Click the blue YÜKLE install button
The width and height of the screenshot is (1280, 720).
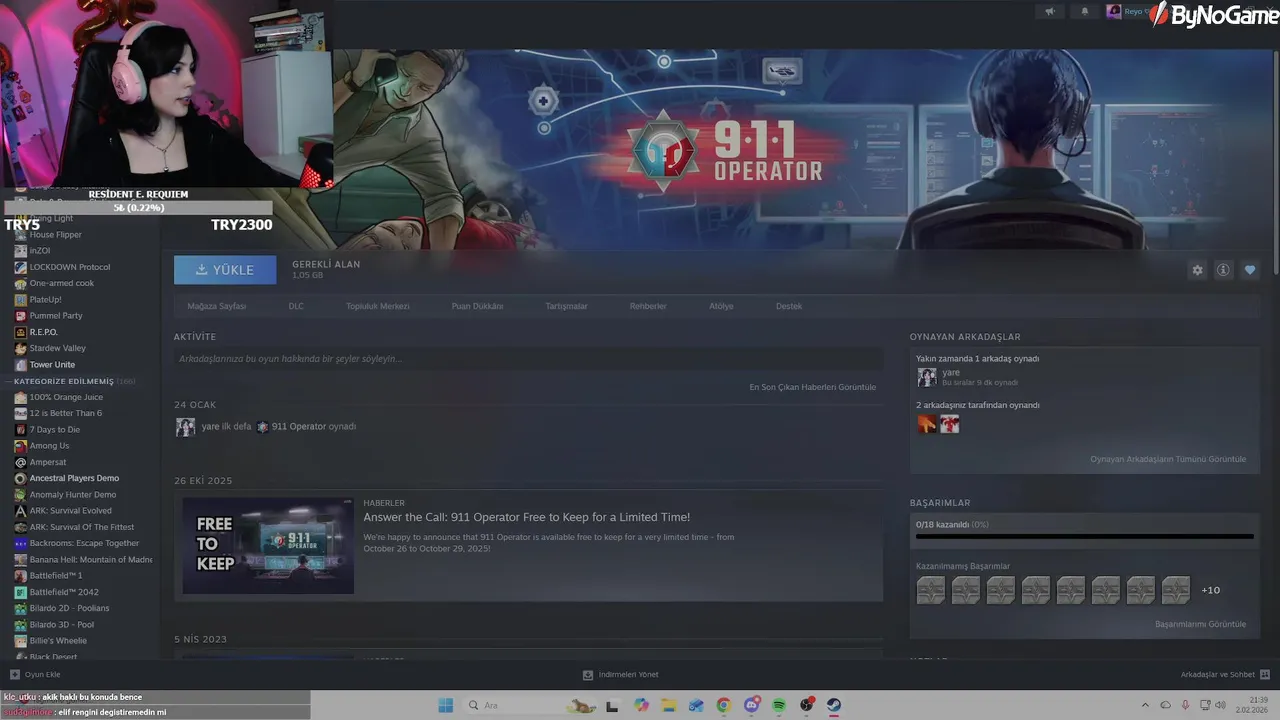coord(225,270)
